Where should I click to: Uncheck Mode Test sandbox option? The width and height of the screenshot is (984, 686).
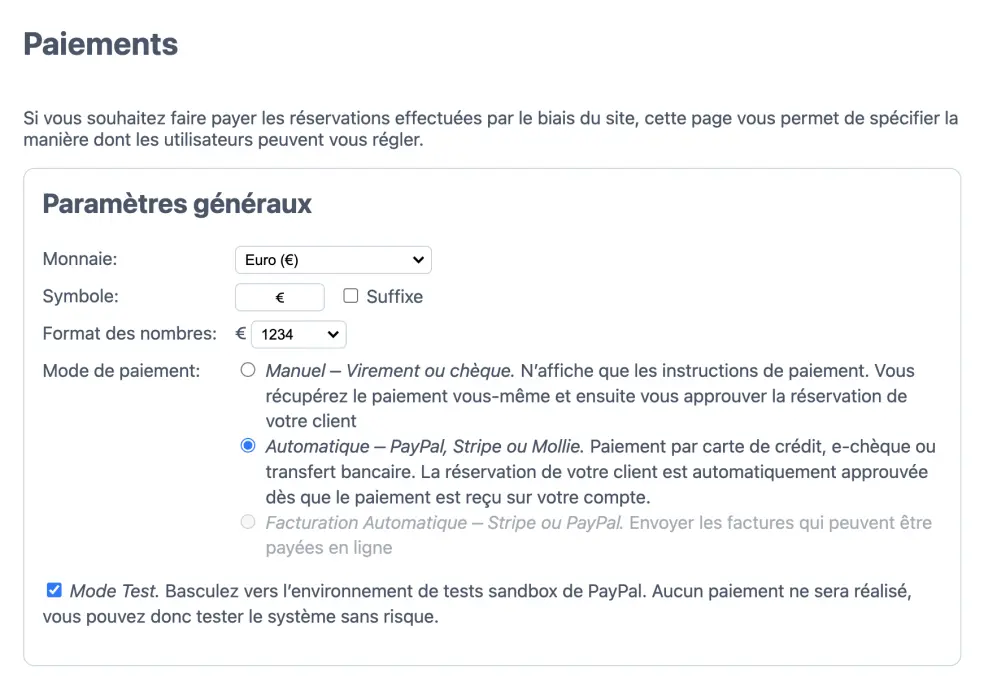(x=54, y=590)
